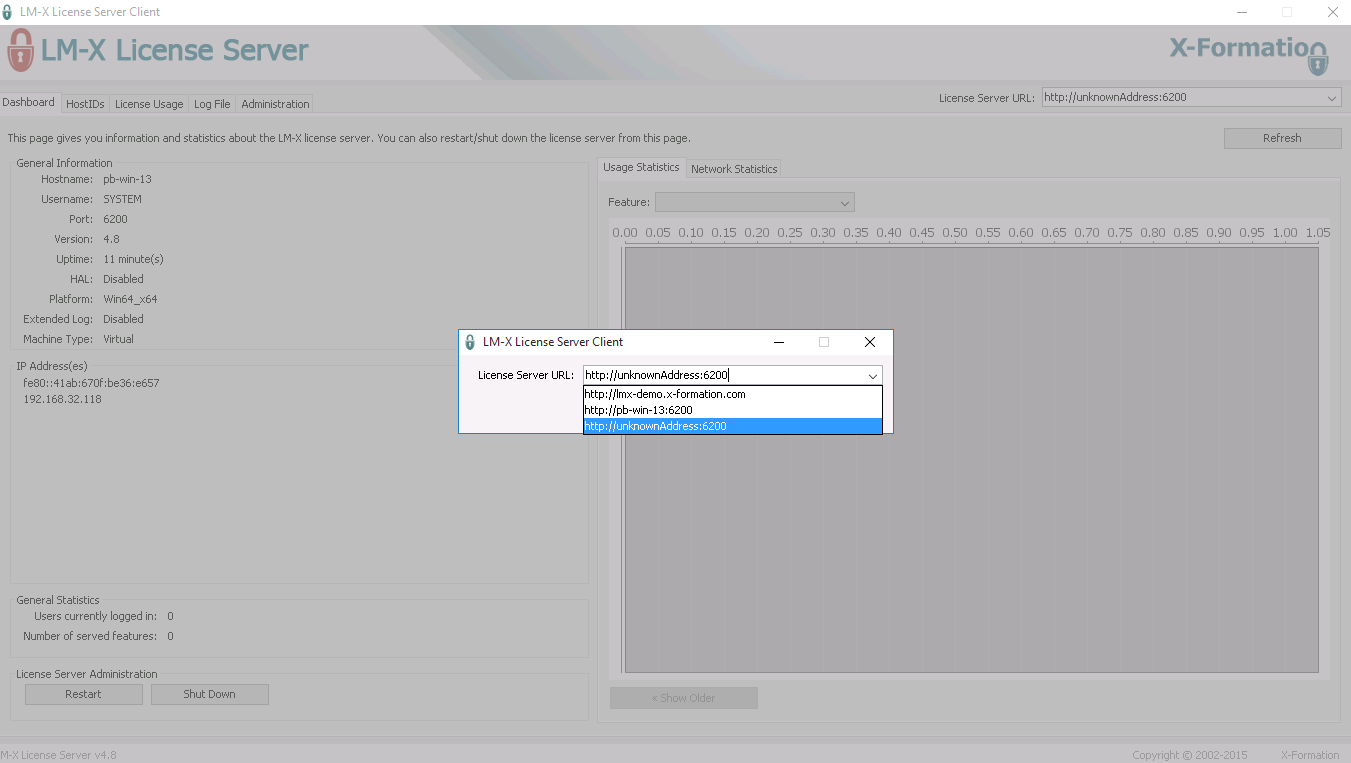Click the usage statistics chart area
Image resolution: width=1351 pixels, height=763 pixels.
click(x=971, y=460)
